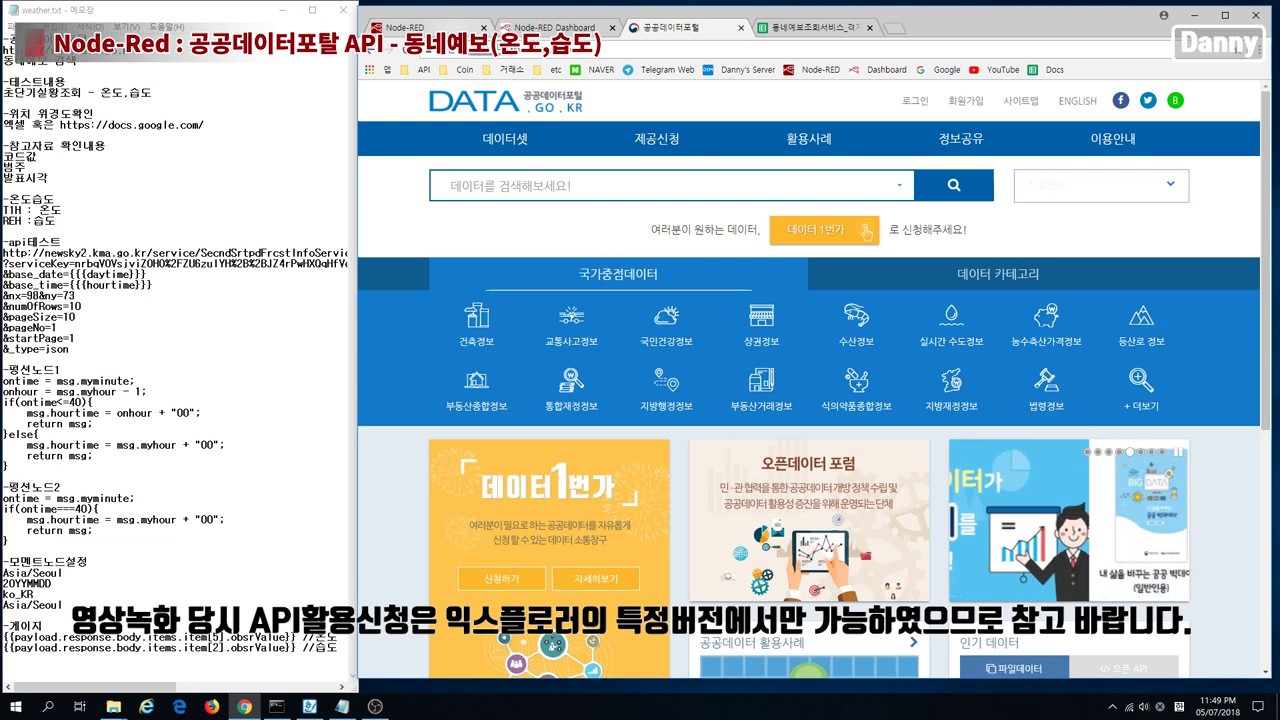Switch site language to ENGLISH
Screen dimensions: 1280x720
1078,101
